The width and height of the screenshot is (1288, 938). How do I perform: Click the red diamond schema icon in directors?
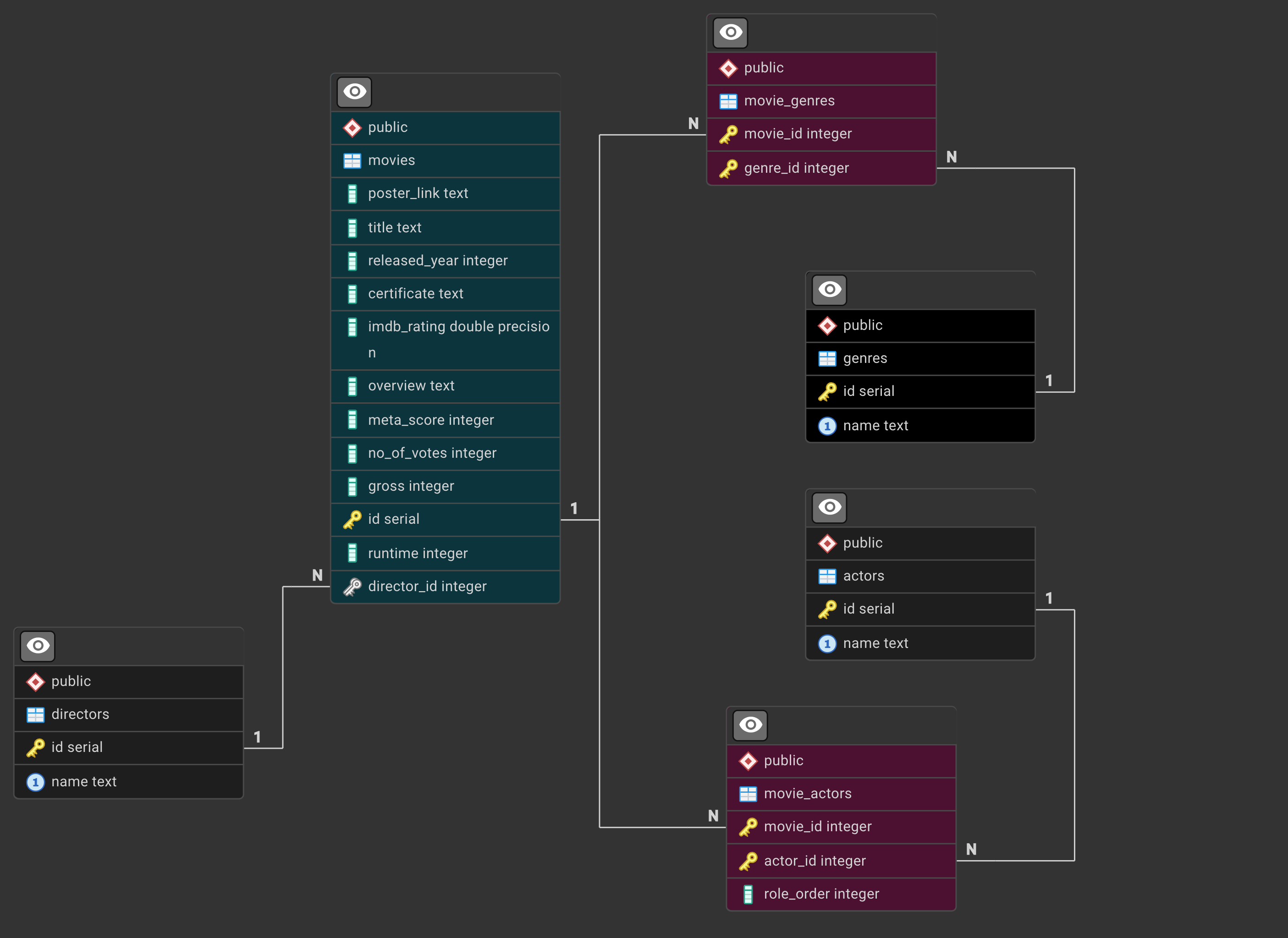pyautogui.click(x=35, y=682)
